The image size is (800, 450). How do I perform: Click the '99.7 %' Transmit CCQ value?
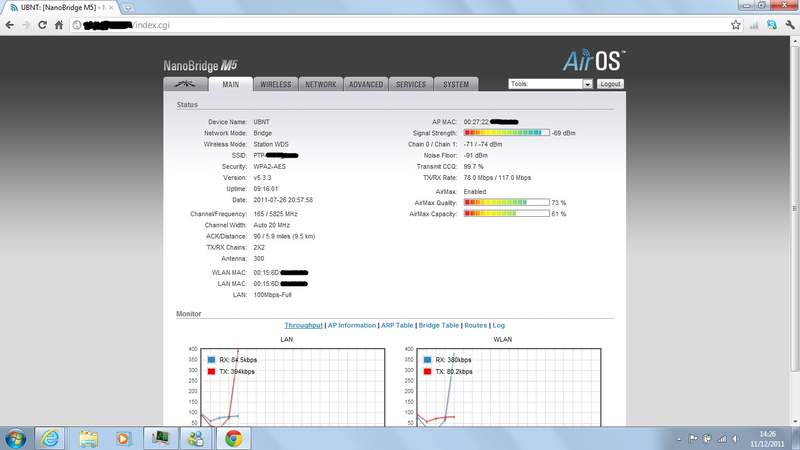473,166
